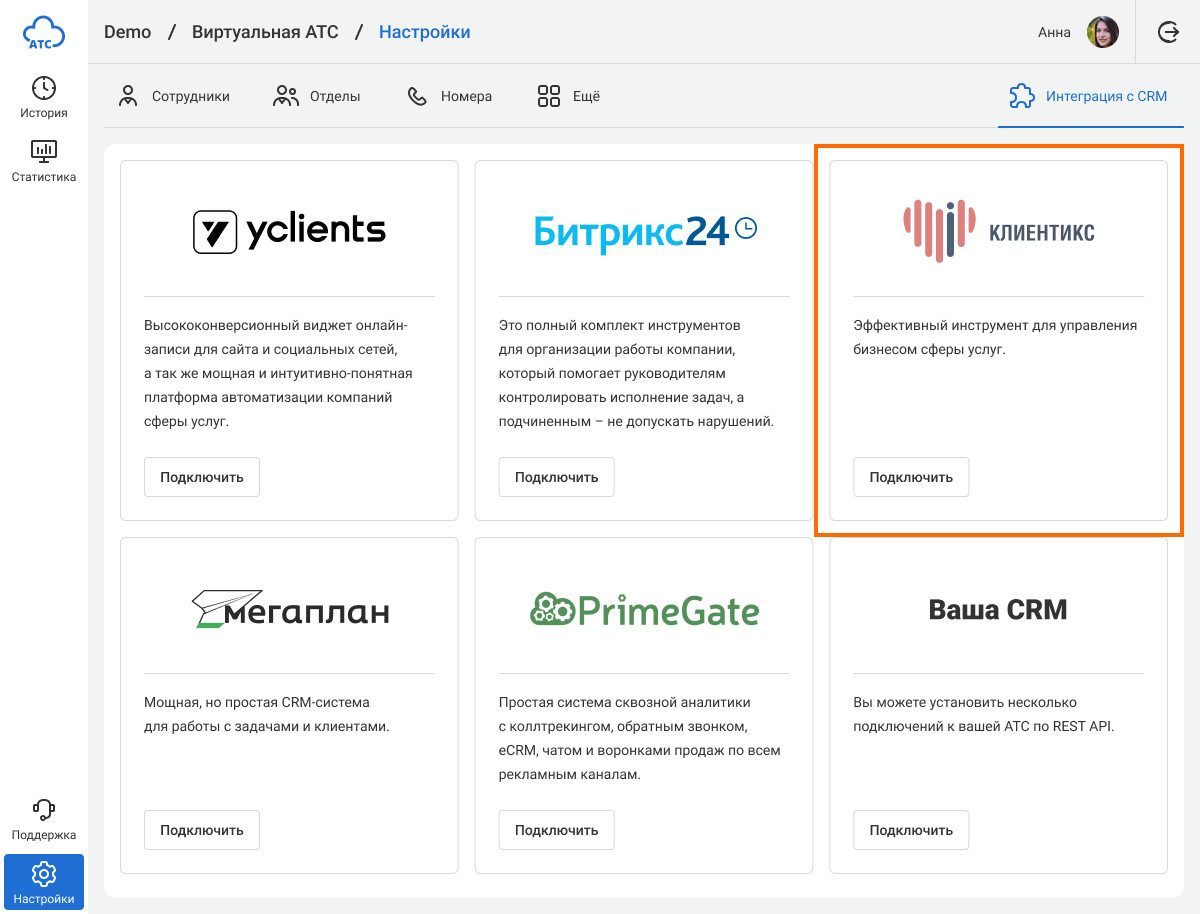Switch to the Сотрудники tab

[x=174, y=97]
